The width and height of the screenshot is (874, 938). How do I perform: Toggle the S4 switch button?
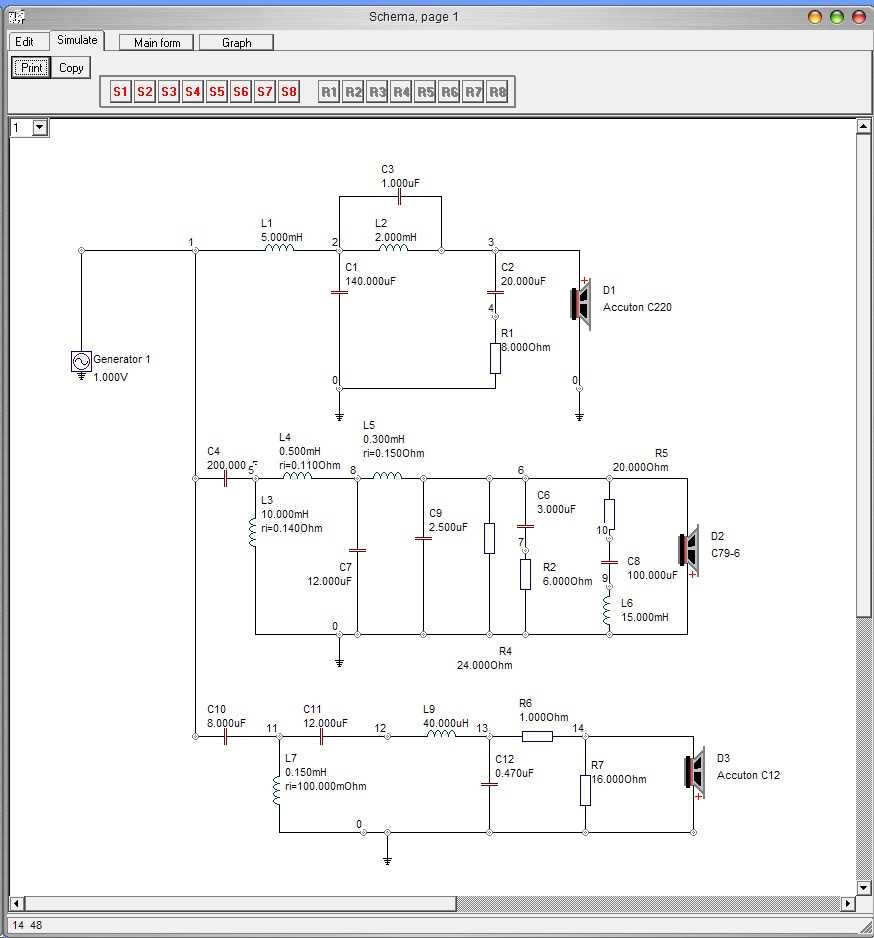tap(193, 92)
